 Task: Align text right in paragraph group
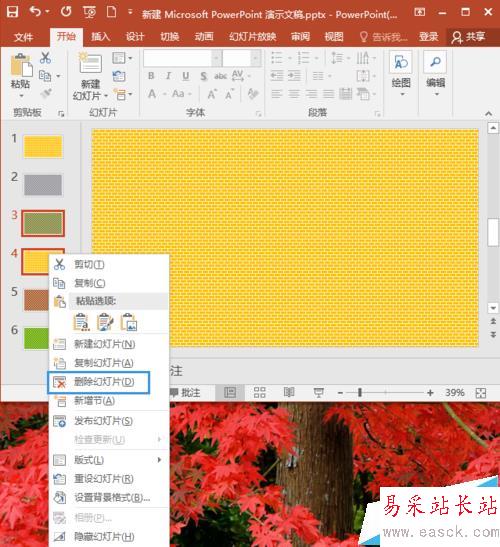(311, 94)
